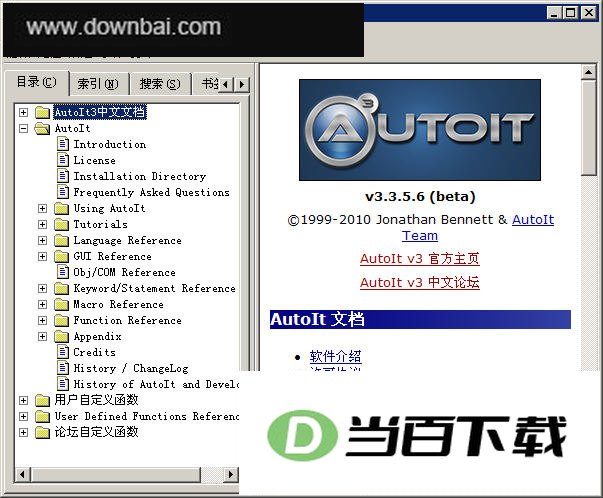Open the AutoIt v3 中文论坛 link
The width and height of the screenshot is (603, 498).
tap(420, 282)
